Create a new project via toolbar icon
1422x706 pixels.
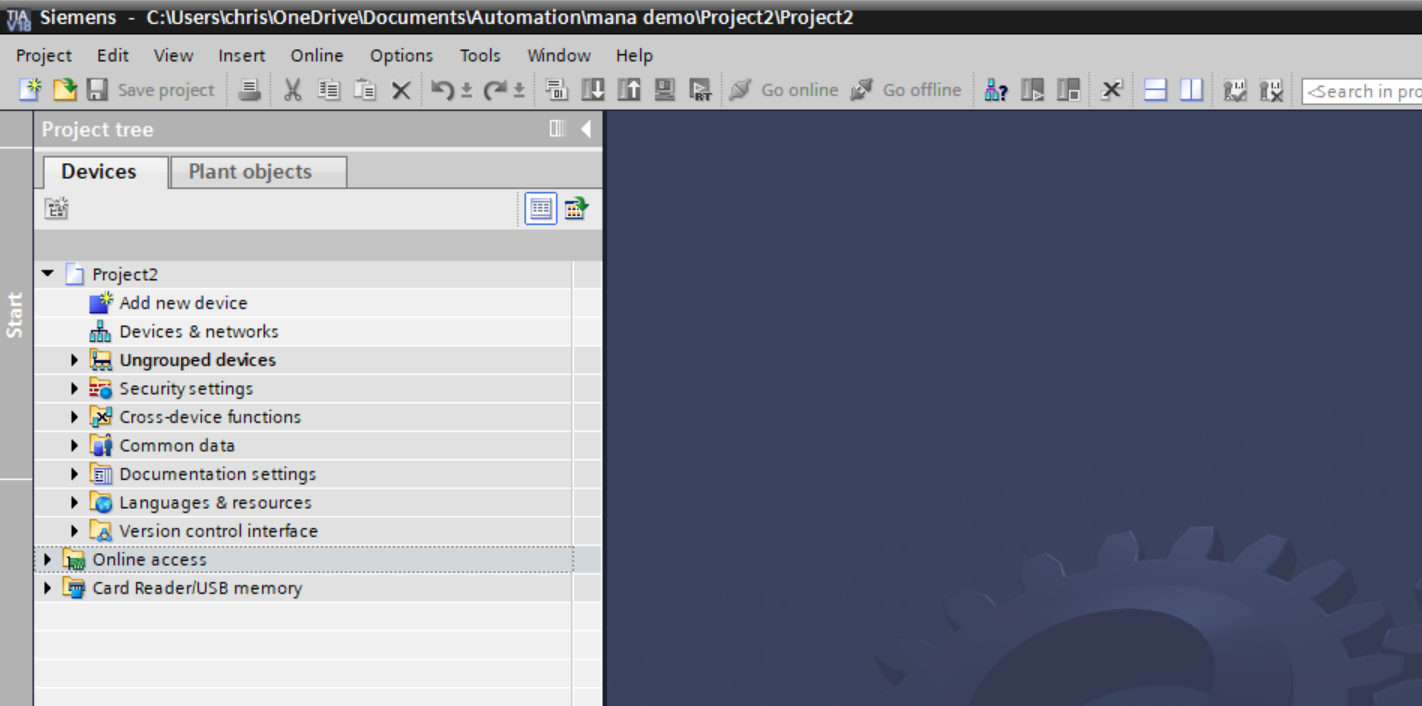click(30, 90)
